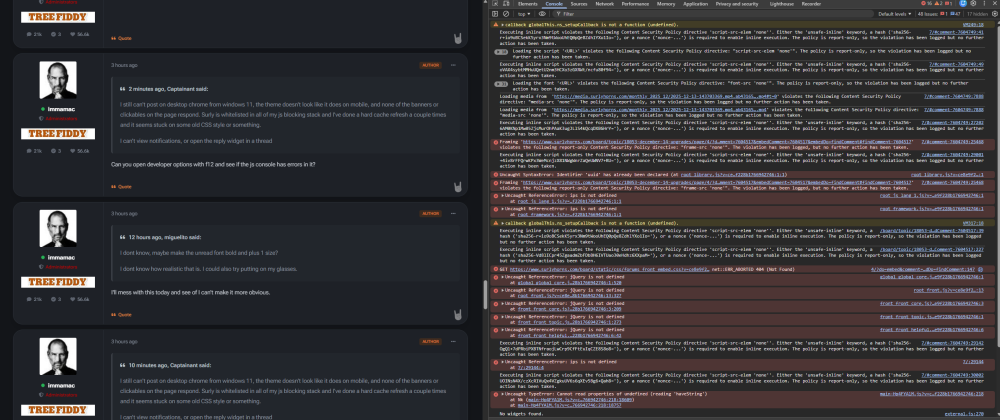This screenshot has height=420, width=1000.
Task: Clear the console with the clear icon
Action: click(508, 15)
